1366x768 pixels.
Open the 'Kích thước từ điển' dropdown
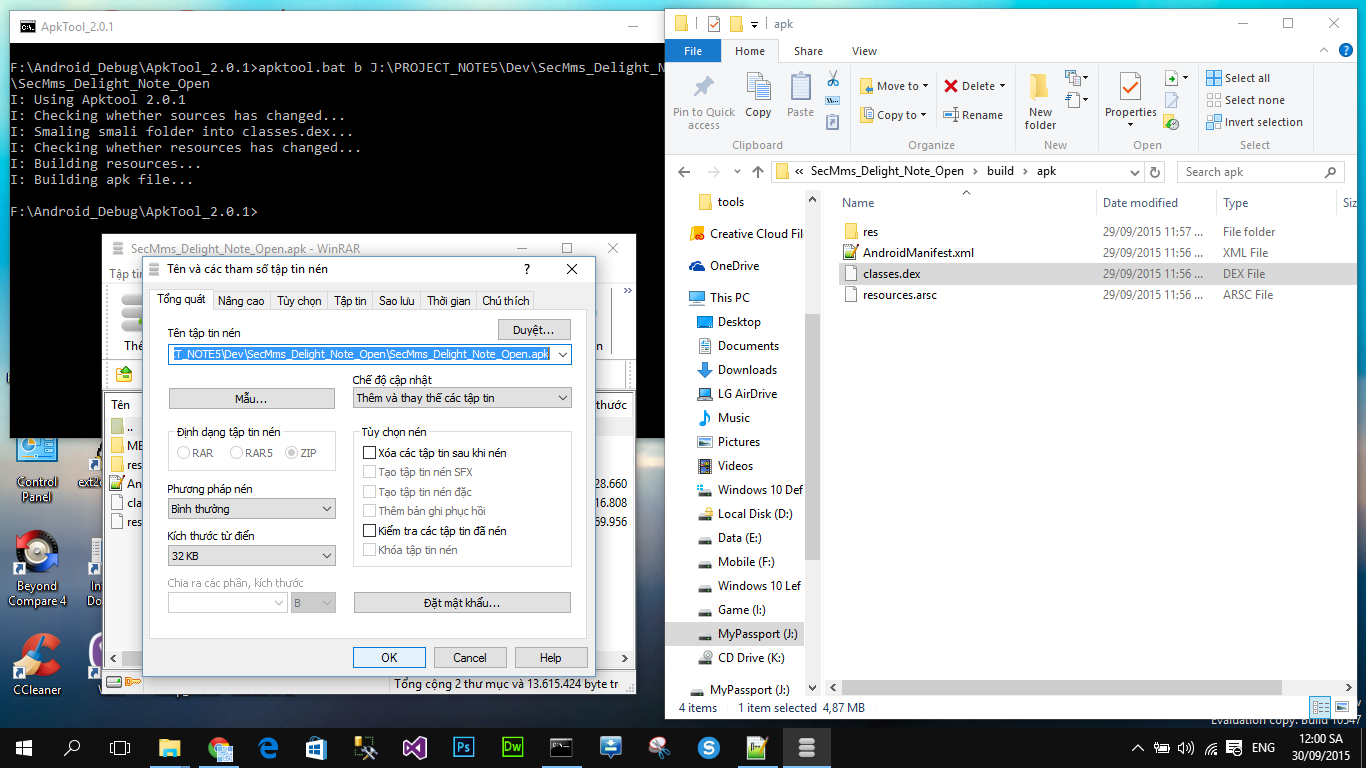[x=251, y=556]
